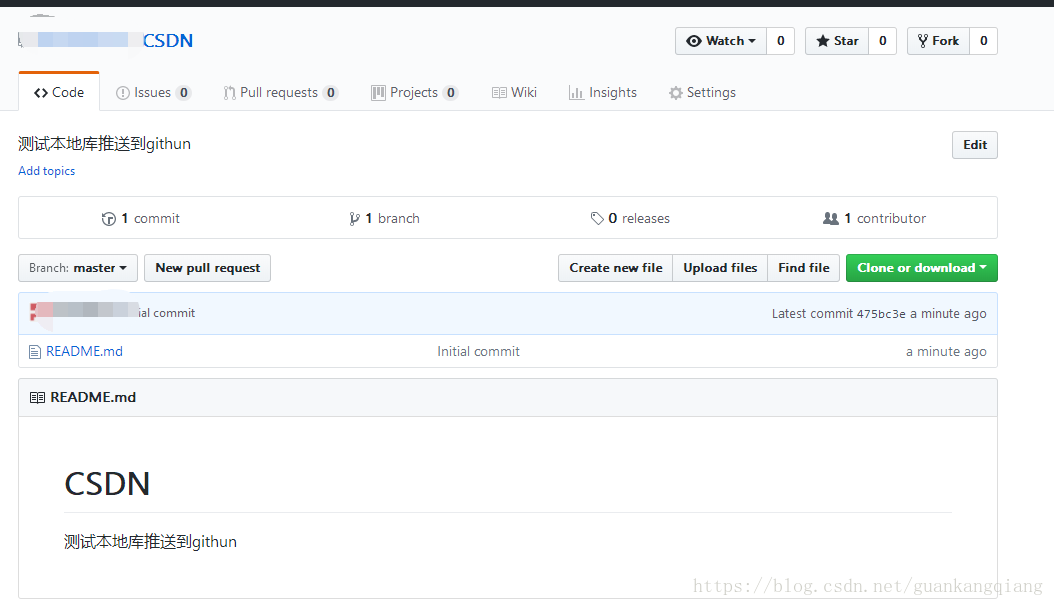The image size is (1054, 606).
Task: Click the people icon beside 1 contributor
Action: 831,218
